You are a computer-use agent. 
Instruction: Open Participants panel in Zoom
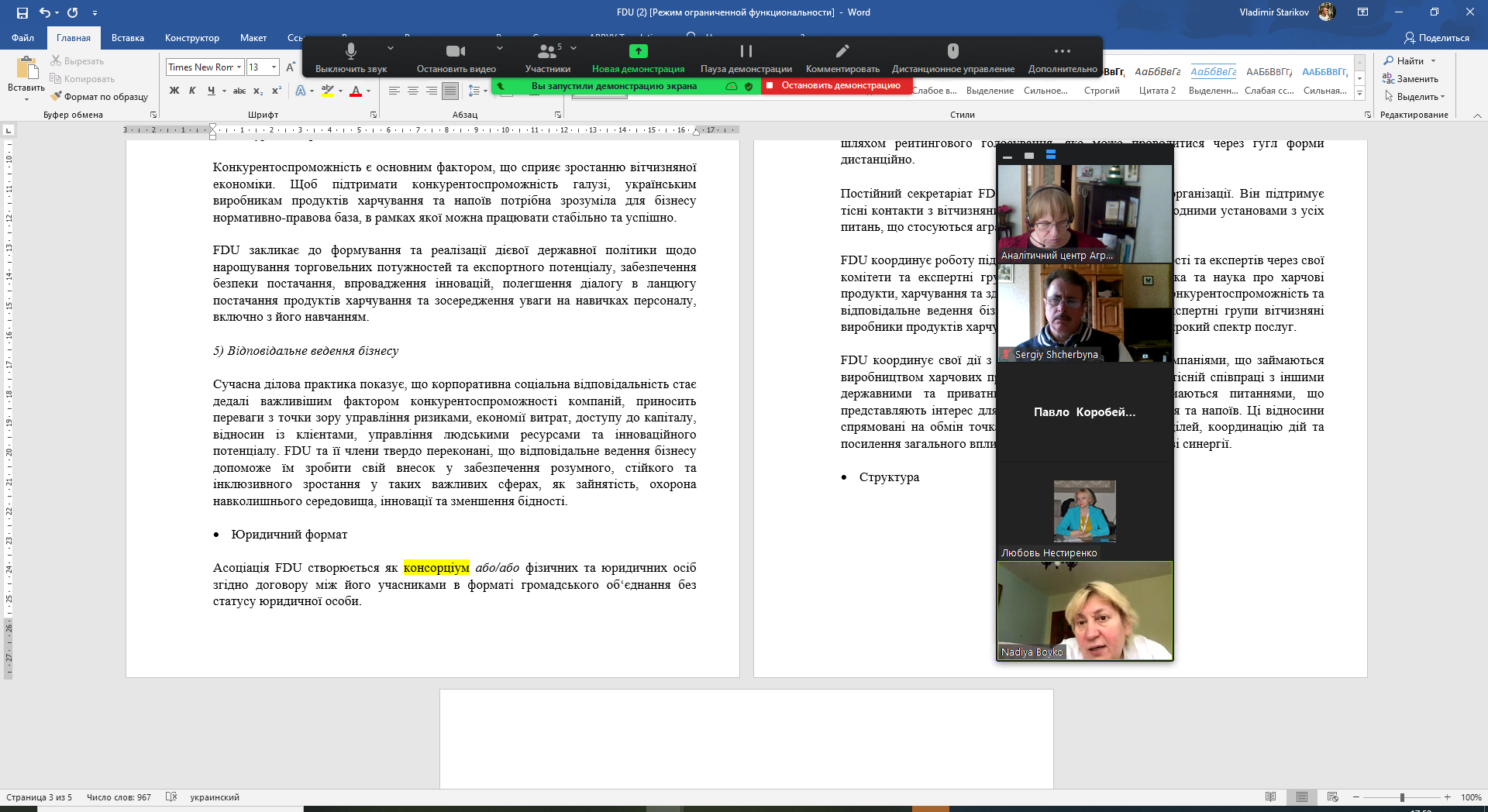click(548, 58)
